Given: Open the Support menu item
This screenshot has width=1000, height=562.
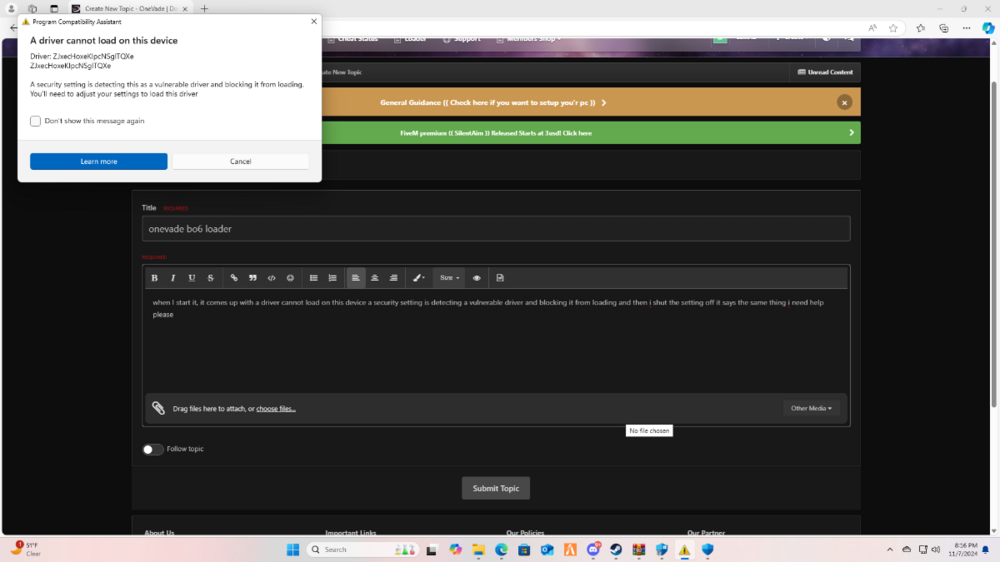Looking at the screenshot, I should click(x=462, y=40).
